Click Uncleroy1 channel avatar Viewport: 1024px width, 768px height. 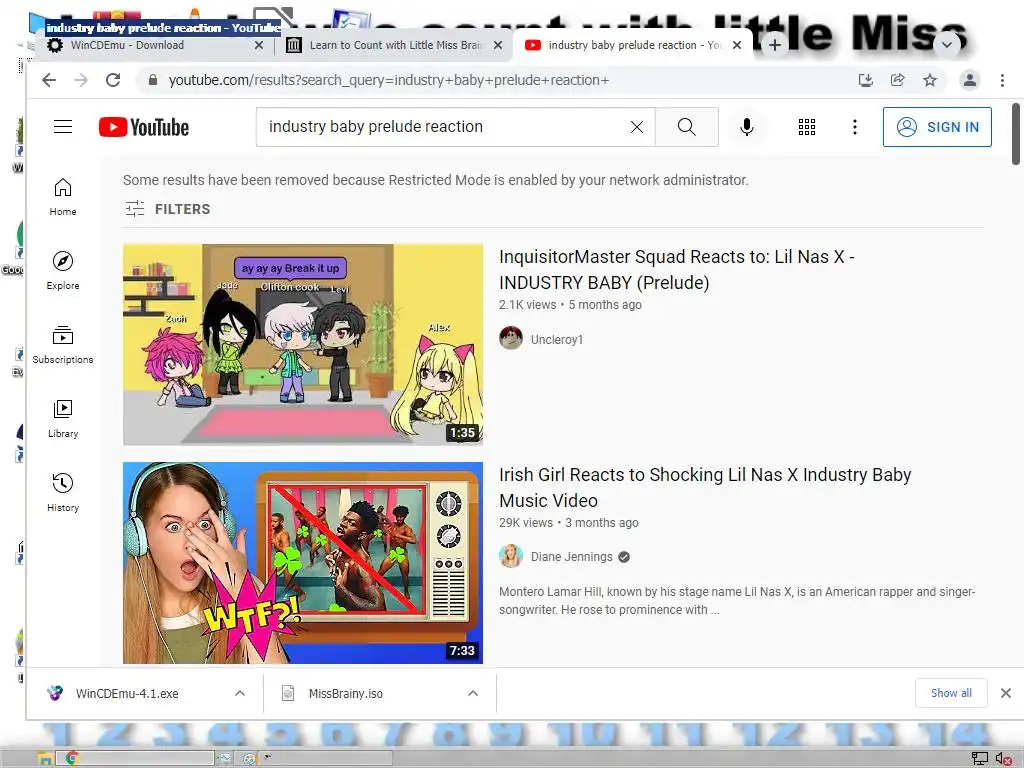(x=511, y=338)
